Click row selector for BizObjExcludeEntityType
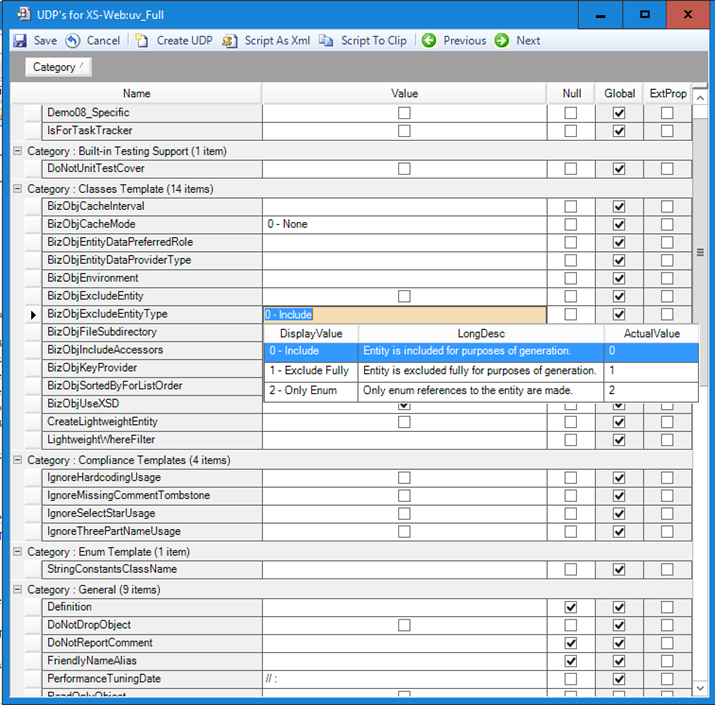The height and width of the screenshot is (705, 715). pyautogui.click(x=33, y=315)
